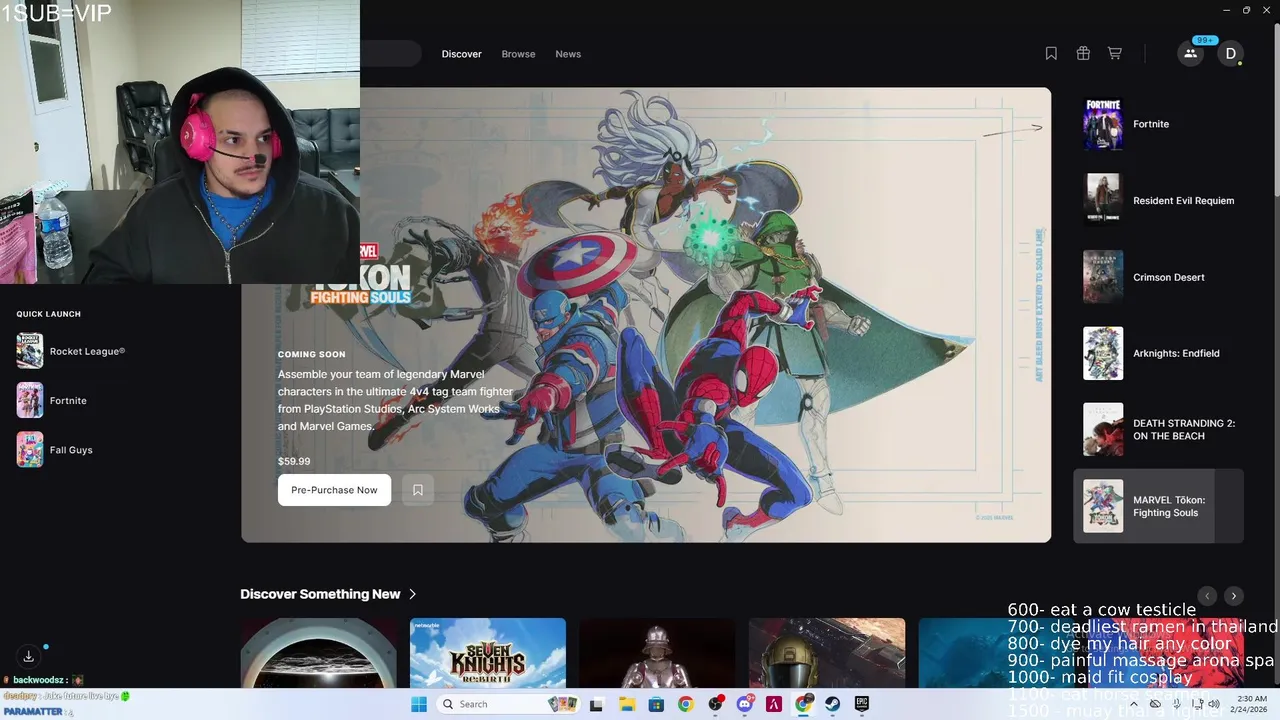
Task: Open Epic Games Launcher taskbar icon
Action: coord(862,704)
